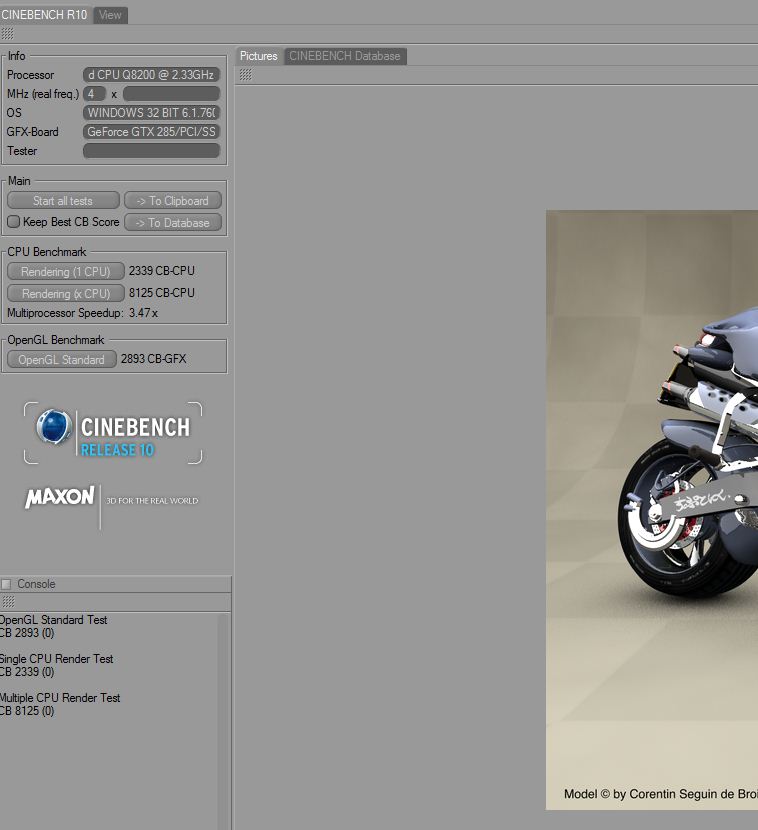Click the Multiprocessor Speedup 3.47 x value
This screenshot has width=758, height=830.
coord(143,313)
